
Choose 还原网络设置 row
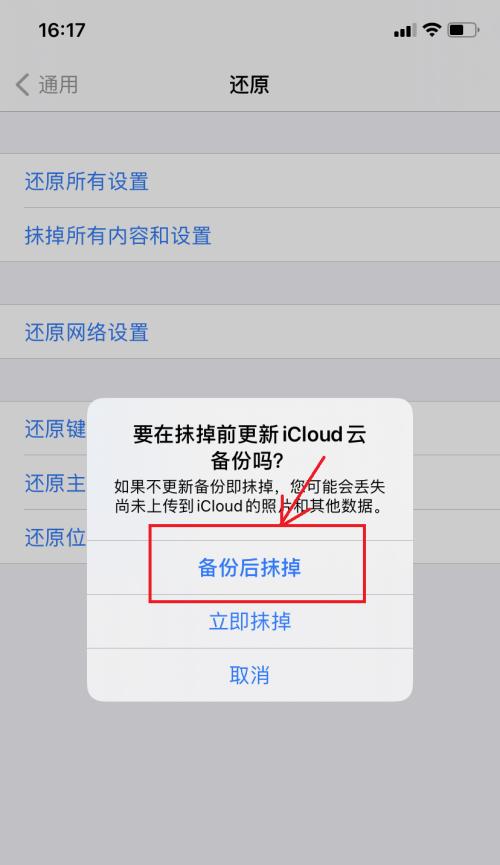coord(250,332)
